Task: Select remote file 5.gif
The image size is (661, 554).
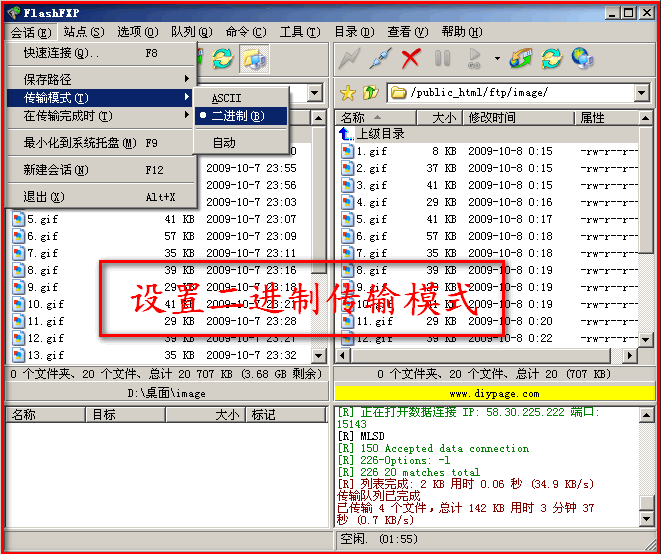Action: coord(364,219)
